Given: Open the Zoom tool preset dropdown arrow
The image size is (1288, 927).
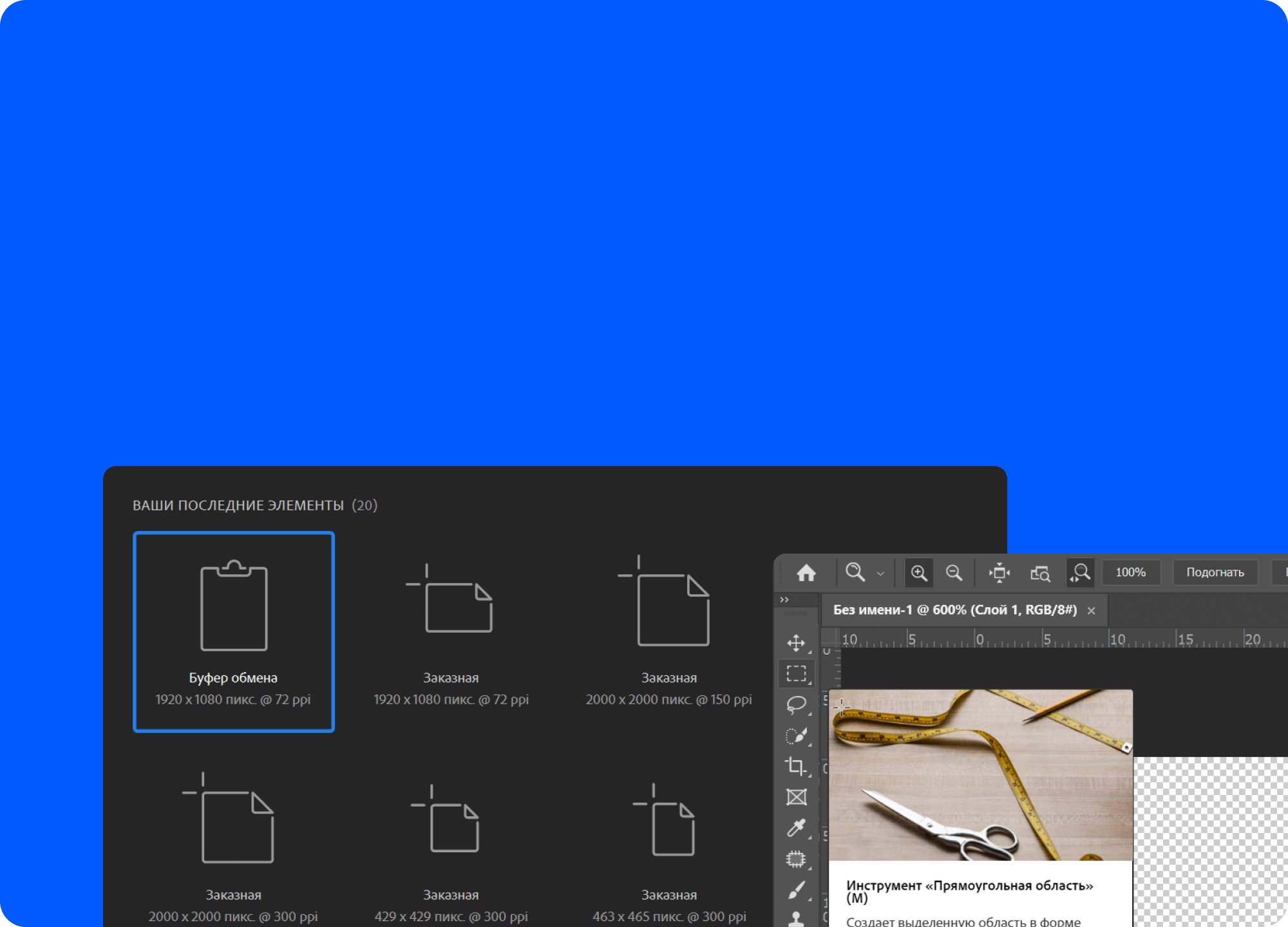Looking at the screenshot, I should tap(880, 573).
